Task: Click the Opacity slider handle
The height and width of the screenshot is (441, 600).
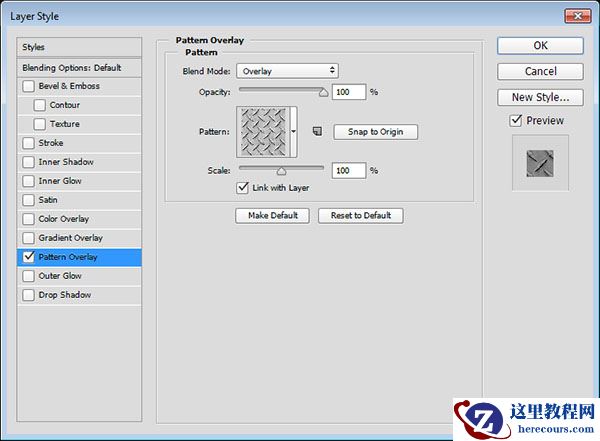Action: coord(324,93)
